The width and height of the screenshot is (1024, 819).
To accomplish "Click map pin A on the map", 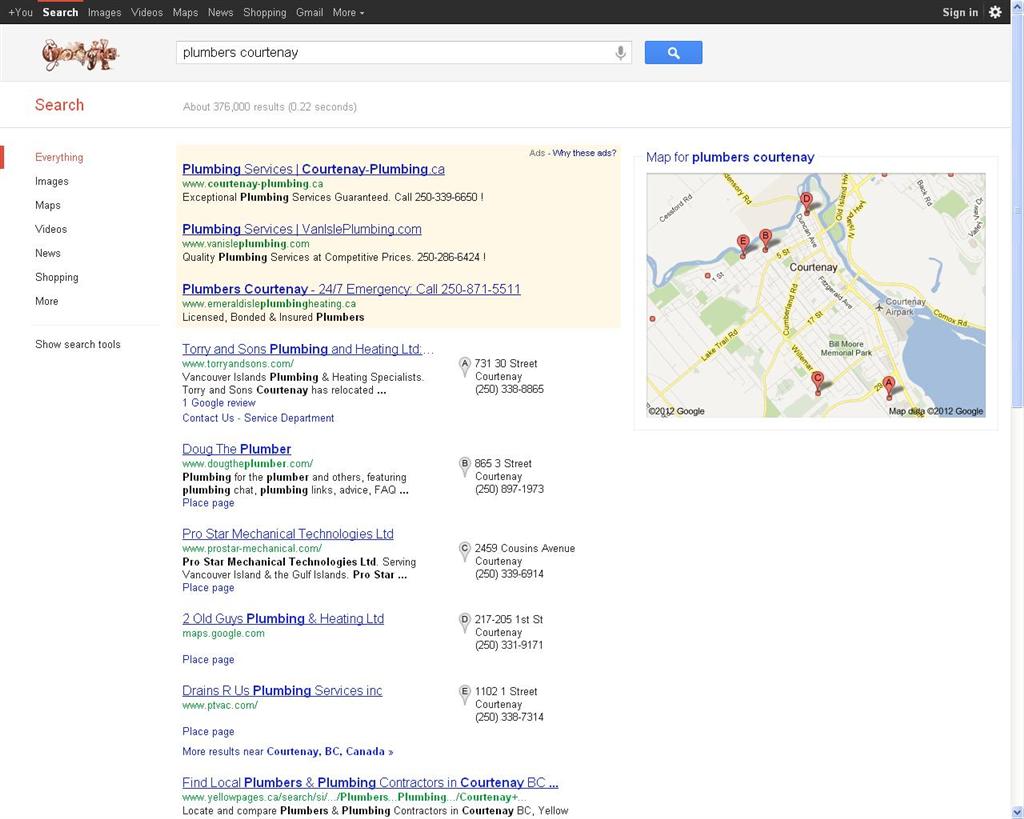I will click(888, 386).
